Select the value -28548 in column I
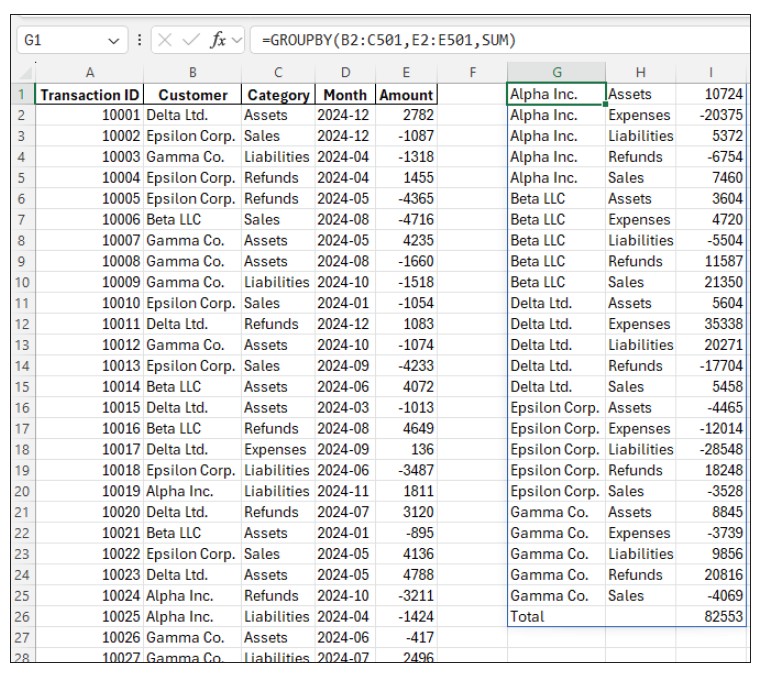This screenshot has height=685, width=759. [711, 450]
